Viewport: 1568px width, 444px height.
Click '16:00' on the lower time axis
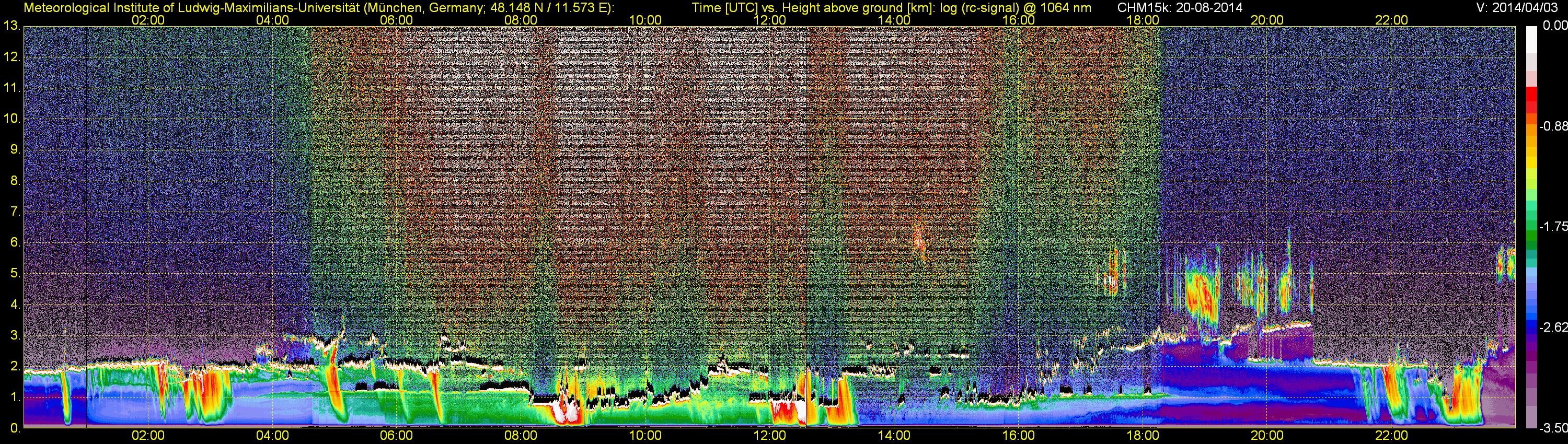[1018, 436]
